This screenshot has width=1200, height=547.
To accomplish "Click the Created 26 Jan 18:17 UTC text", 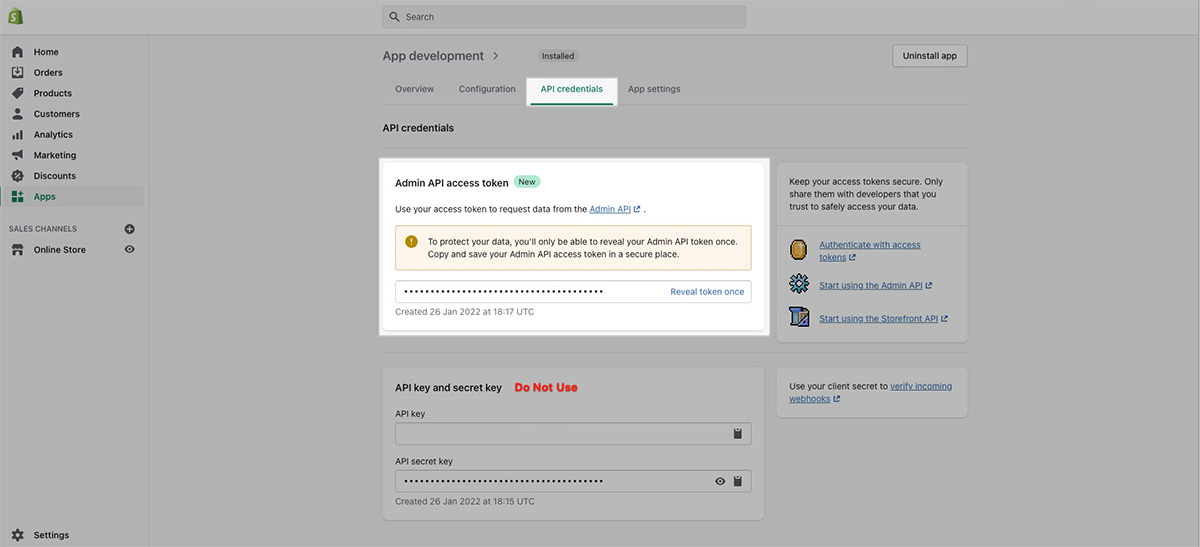I will [x=465, y=312].
